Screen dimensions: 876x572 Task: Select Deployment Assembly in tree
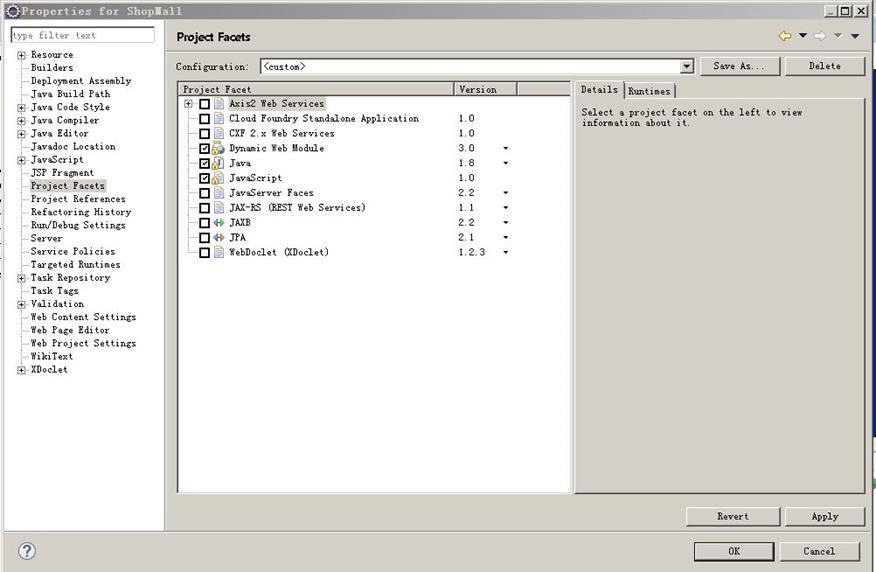pyautogui.click(x=81, y=81)
